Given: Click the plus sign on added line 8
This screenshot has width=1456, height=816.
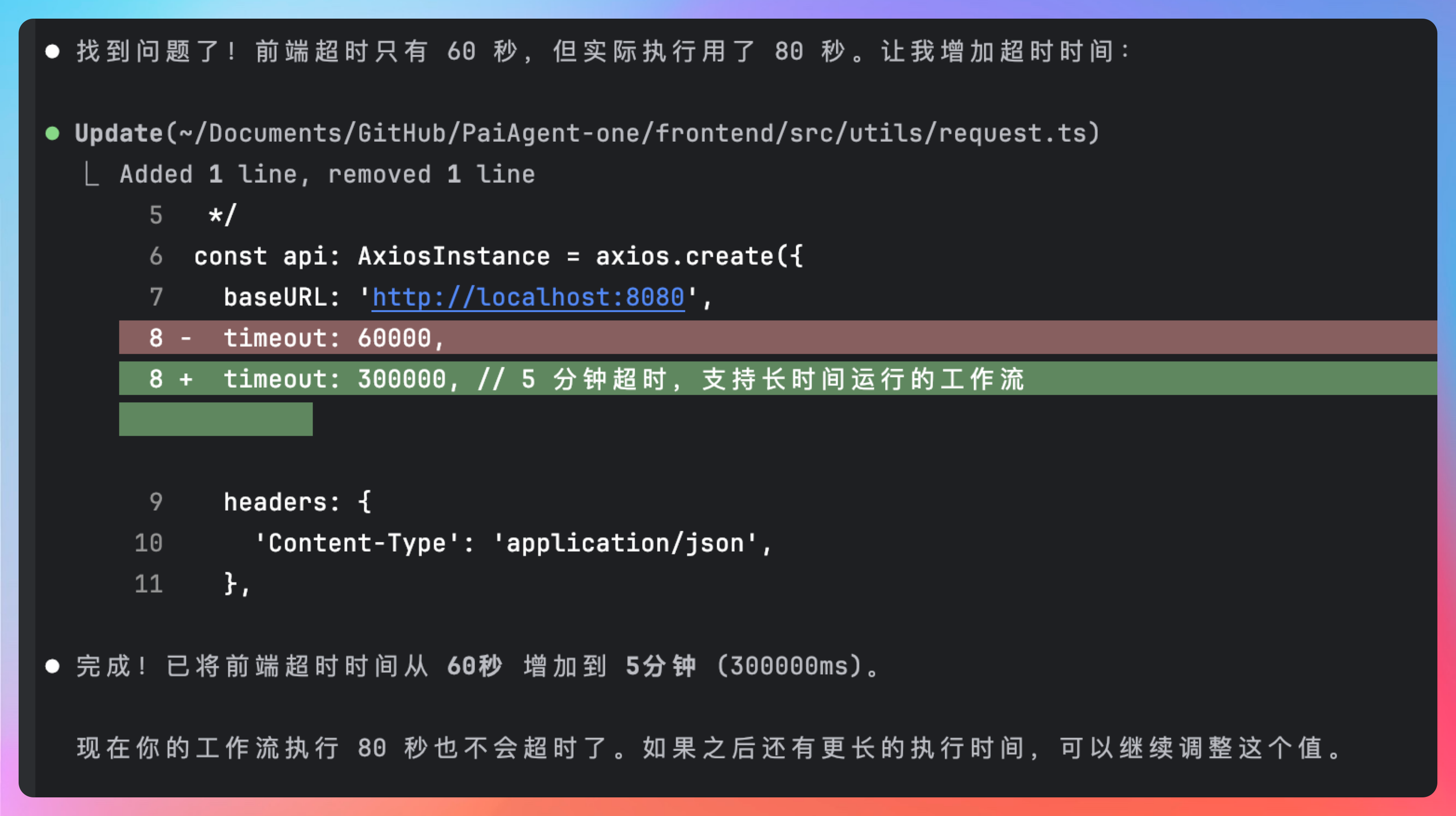Looking at the screenshot, I should pos(186,379).
